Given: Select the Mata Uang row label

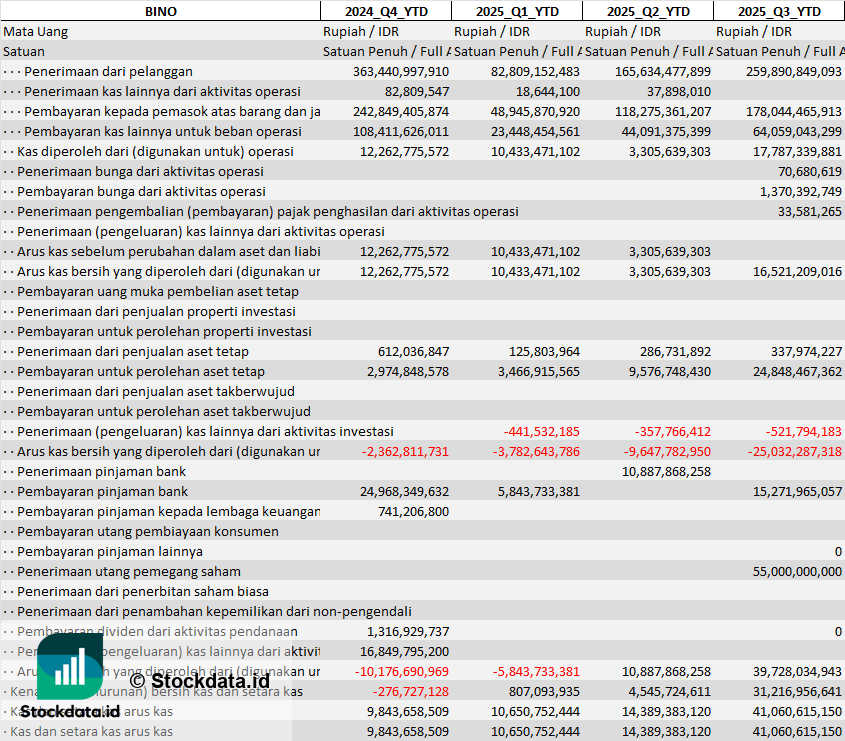Looking at the screenshot, I should tap(36, 31).
